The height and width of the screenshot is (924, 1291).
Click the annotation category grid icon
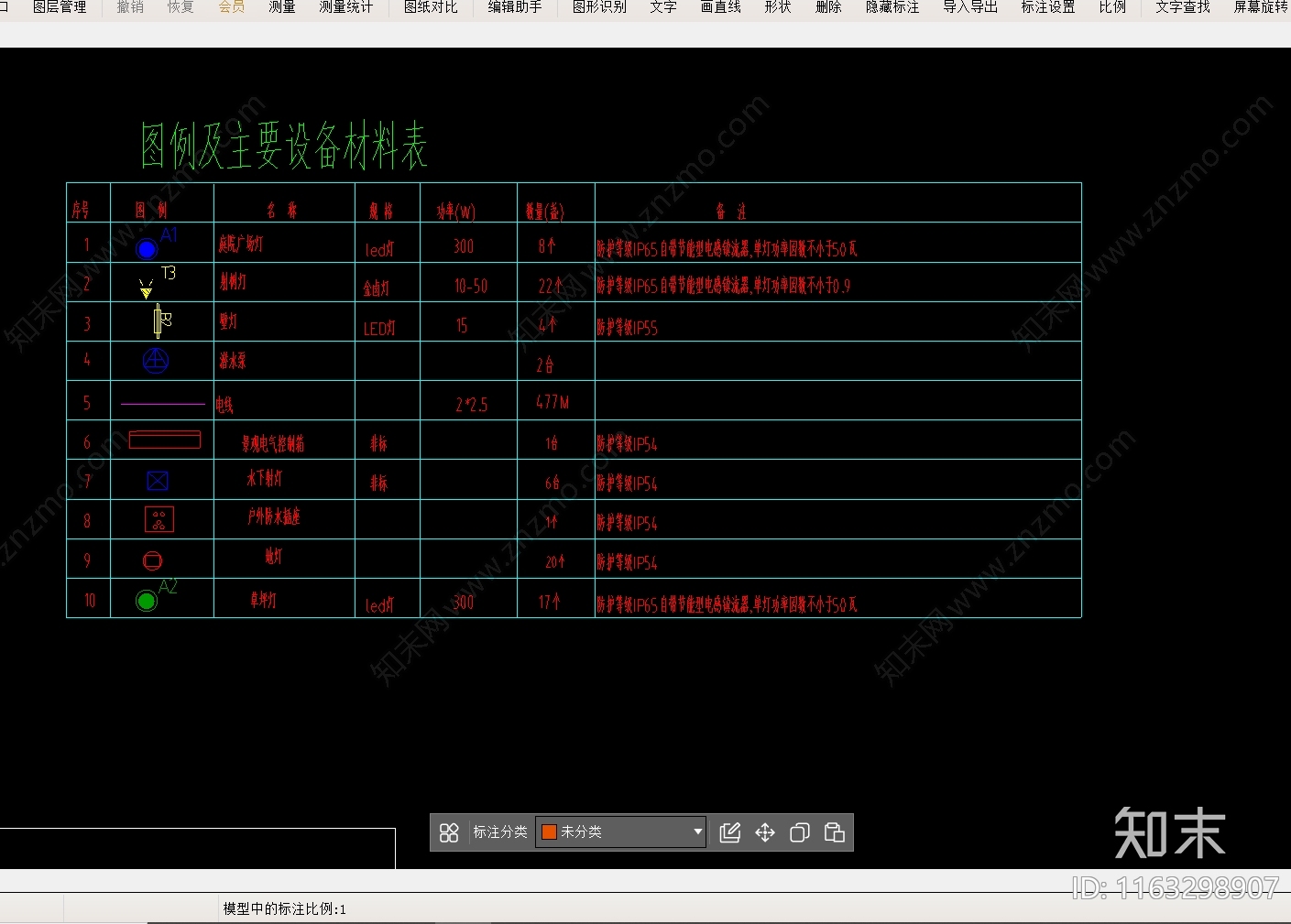449,832
